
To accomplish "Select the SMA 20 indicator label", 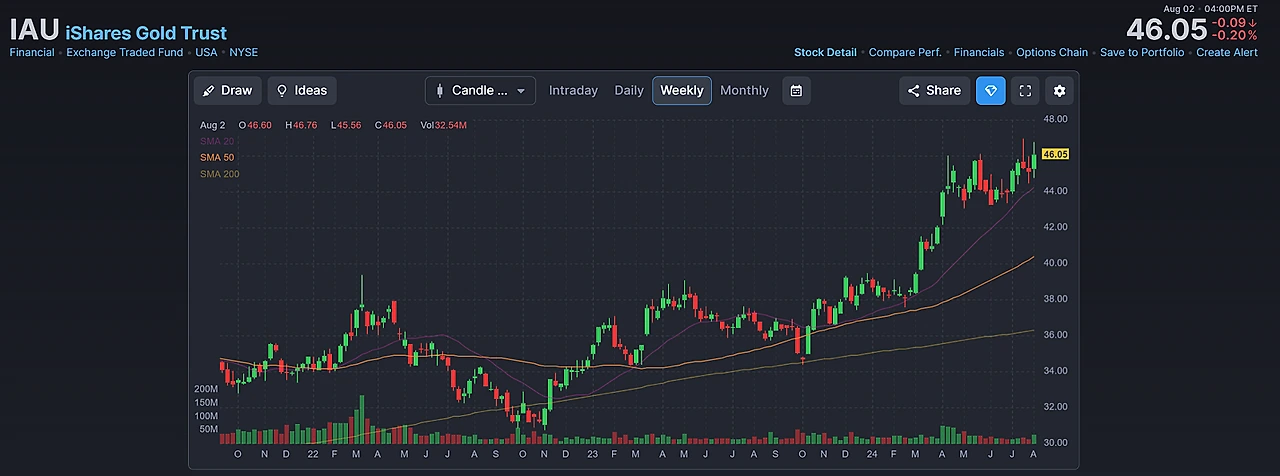I will [219, 141].
